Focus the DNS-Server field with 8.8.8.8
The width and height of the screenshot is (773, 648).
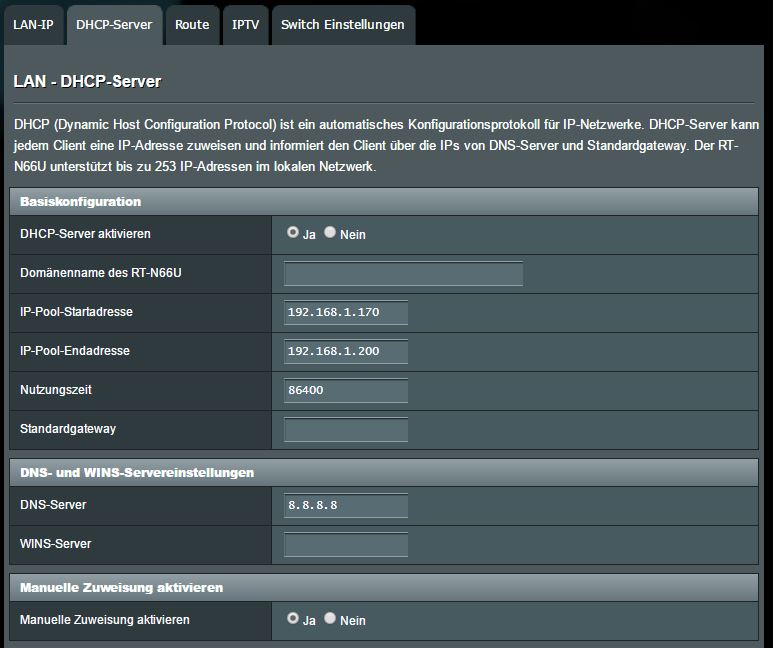(x=346, y=506)
